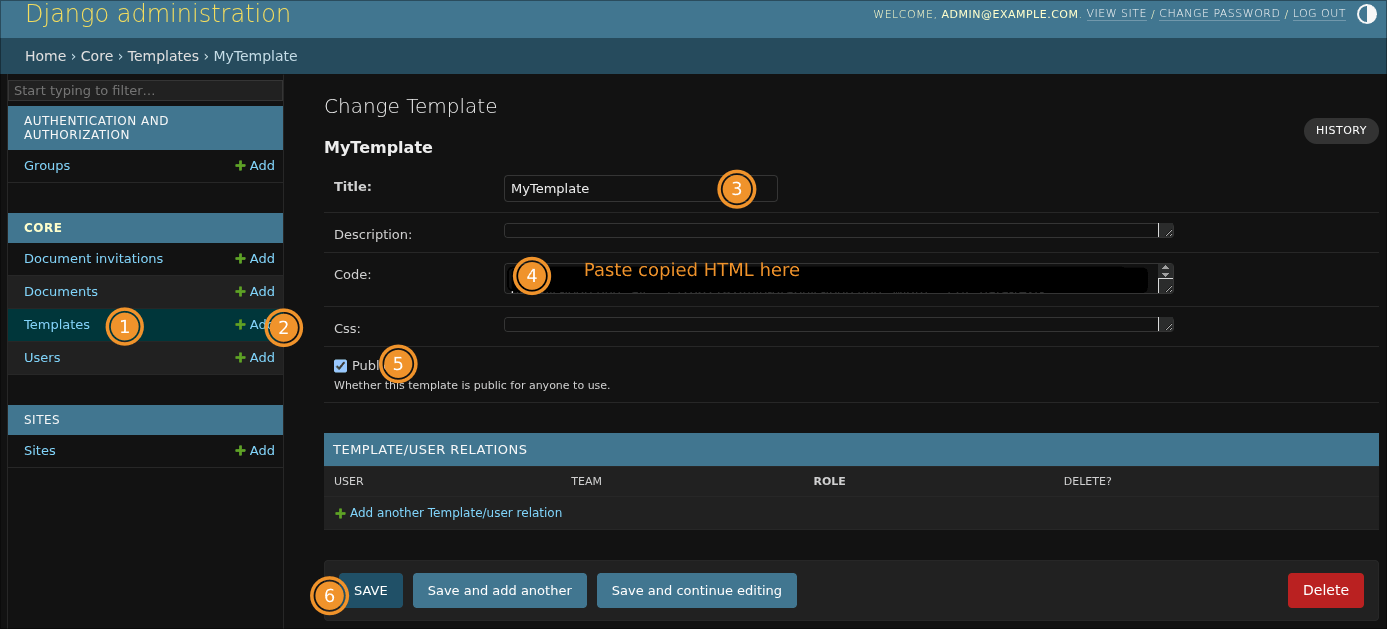Open the HISTORY button
The image size is (1387, 629).
(x=1341, y=131)
